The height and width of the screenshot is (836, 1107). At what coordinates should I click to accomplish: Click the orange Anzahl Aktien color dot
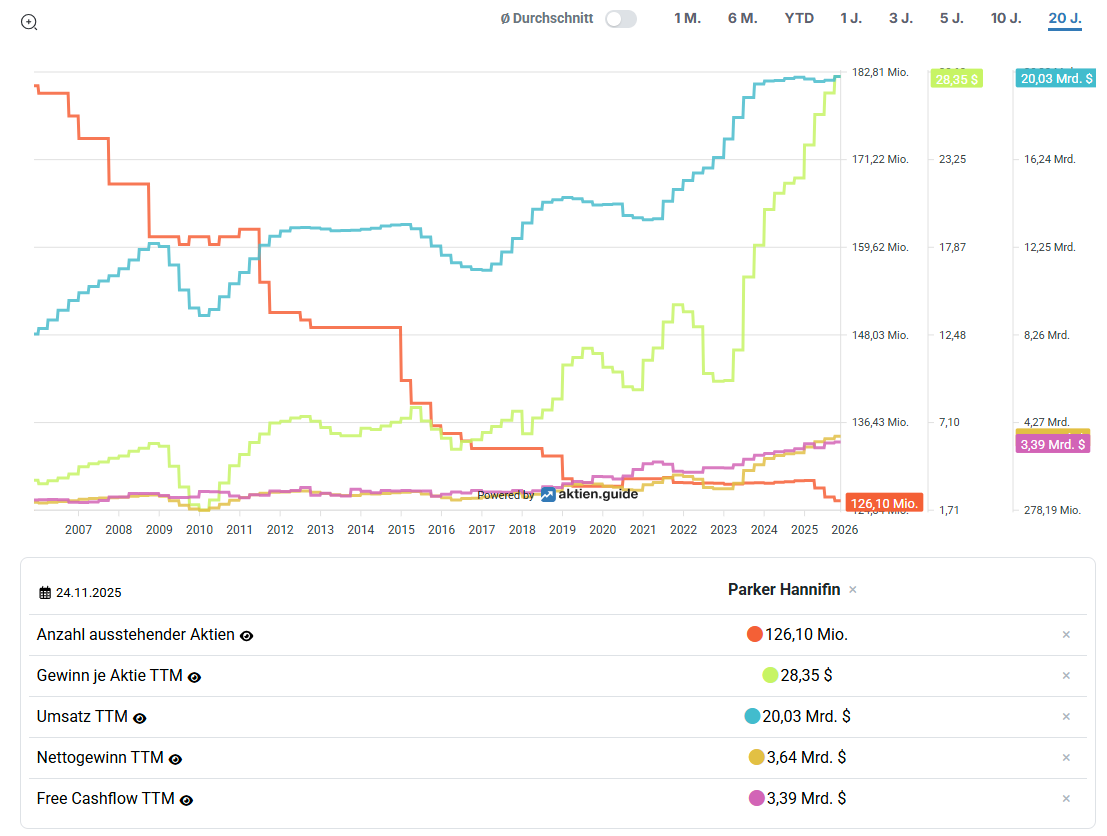point(755,634)
